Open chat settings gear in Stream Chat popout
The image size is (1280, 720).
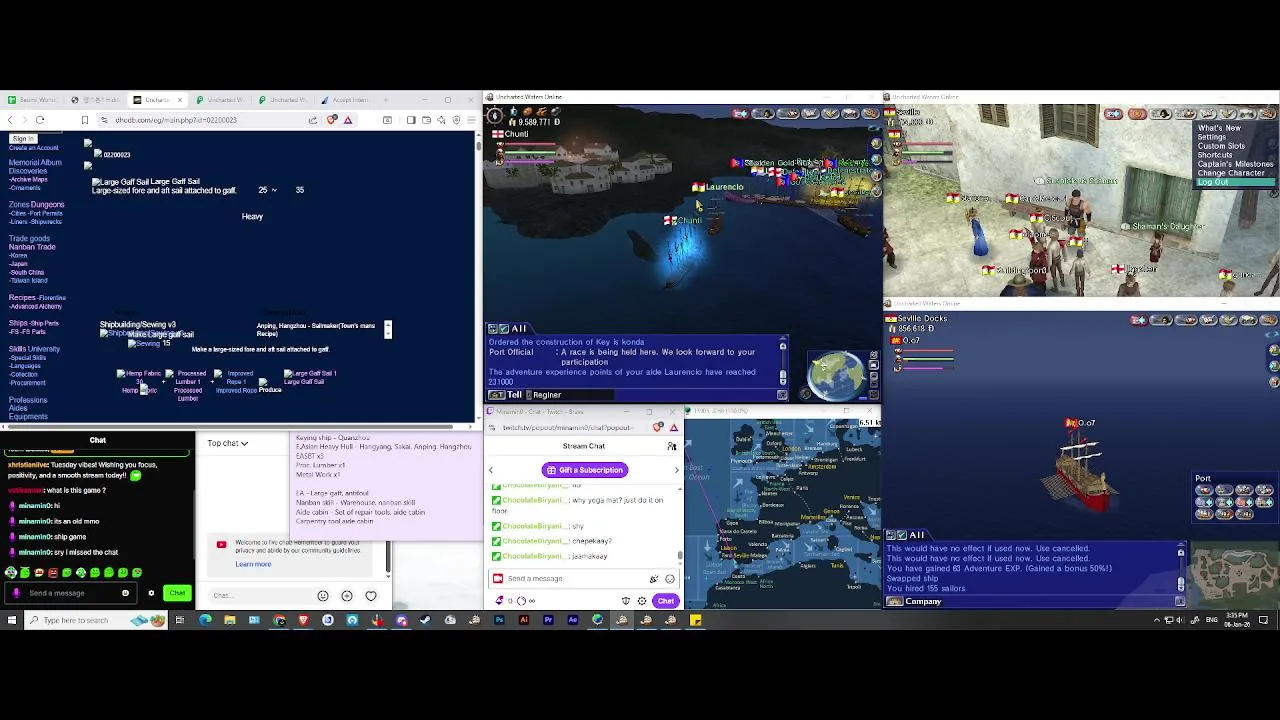click(x=642, y=601)
